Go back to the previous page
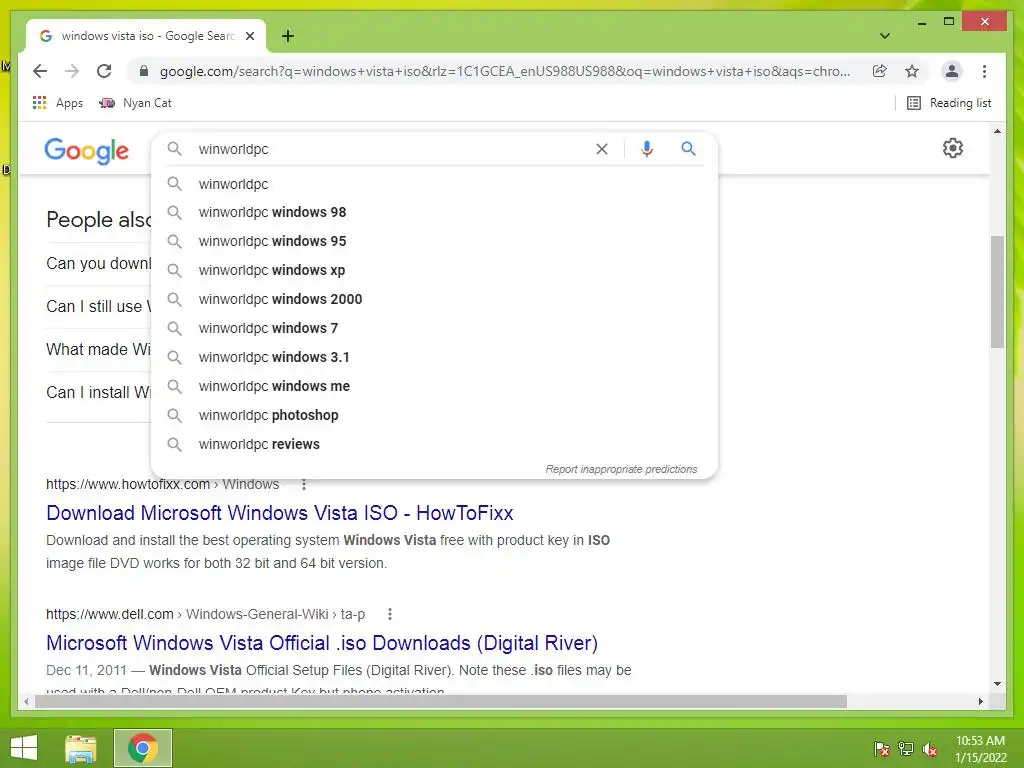This screenshot has width=1024, height=768. [40, 71]
